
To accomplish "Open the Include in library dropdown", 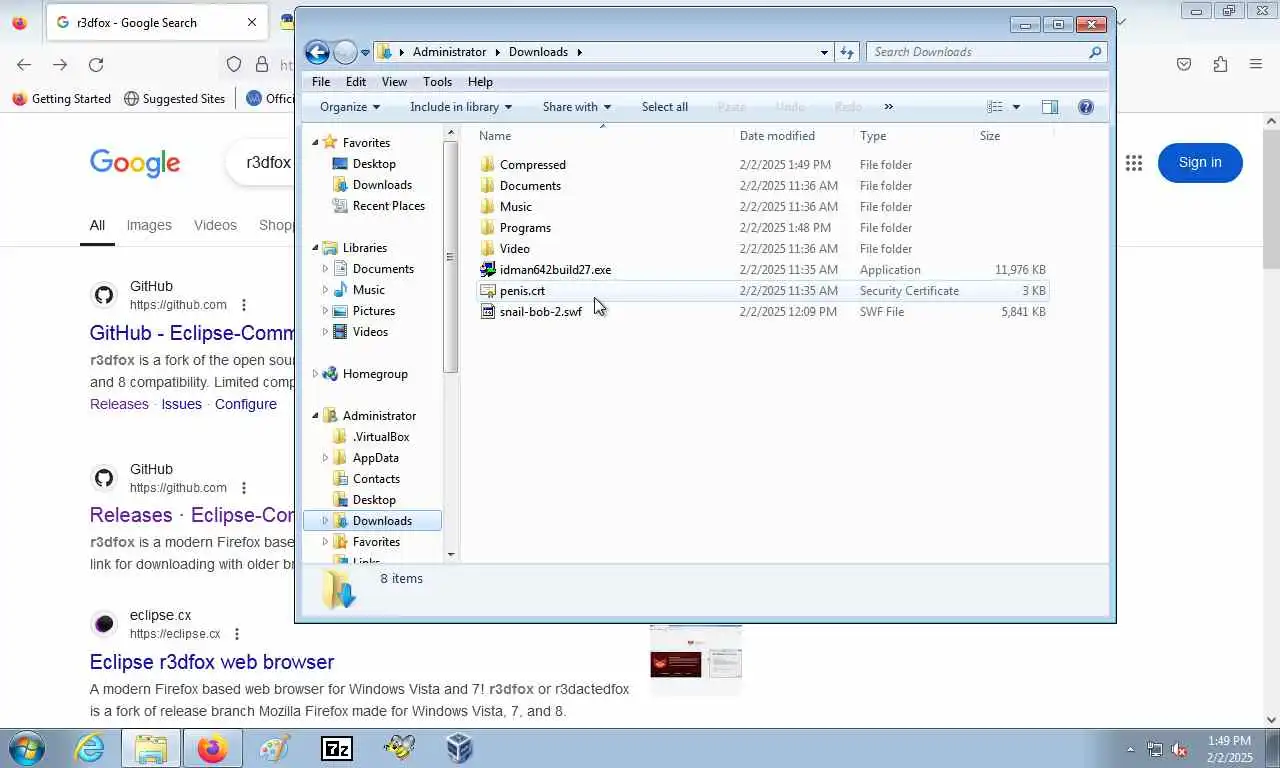I will click(x=461, y=107).
